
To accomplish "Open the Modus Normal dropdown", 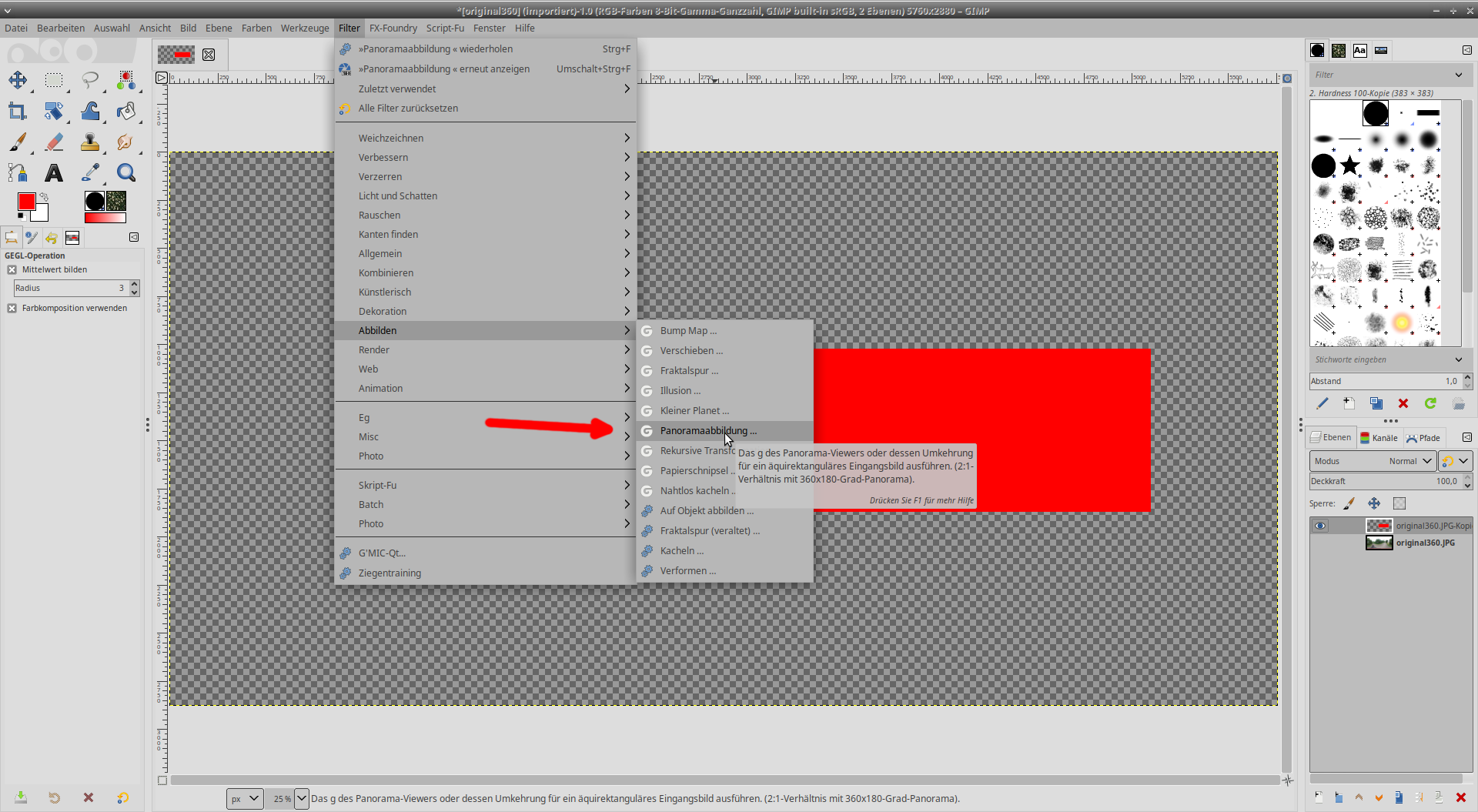I will point(1372,461).
